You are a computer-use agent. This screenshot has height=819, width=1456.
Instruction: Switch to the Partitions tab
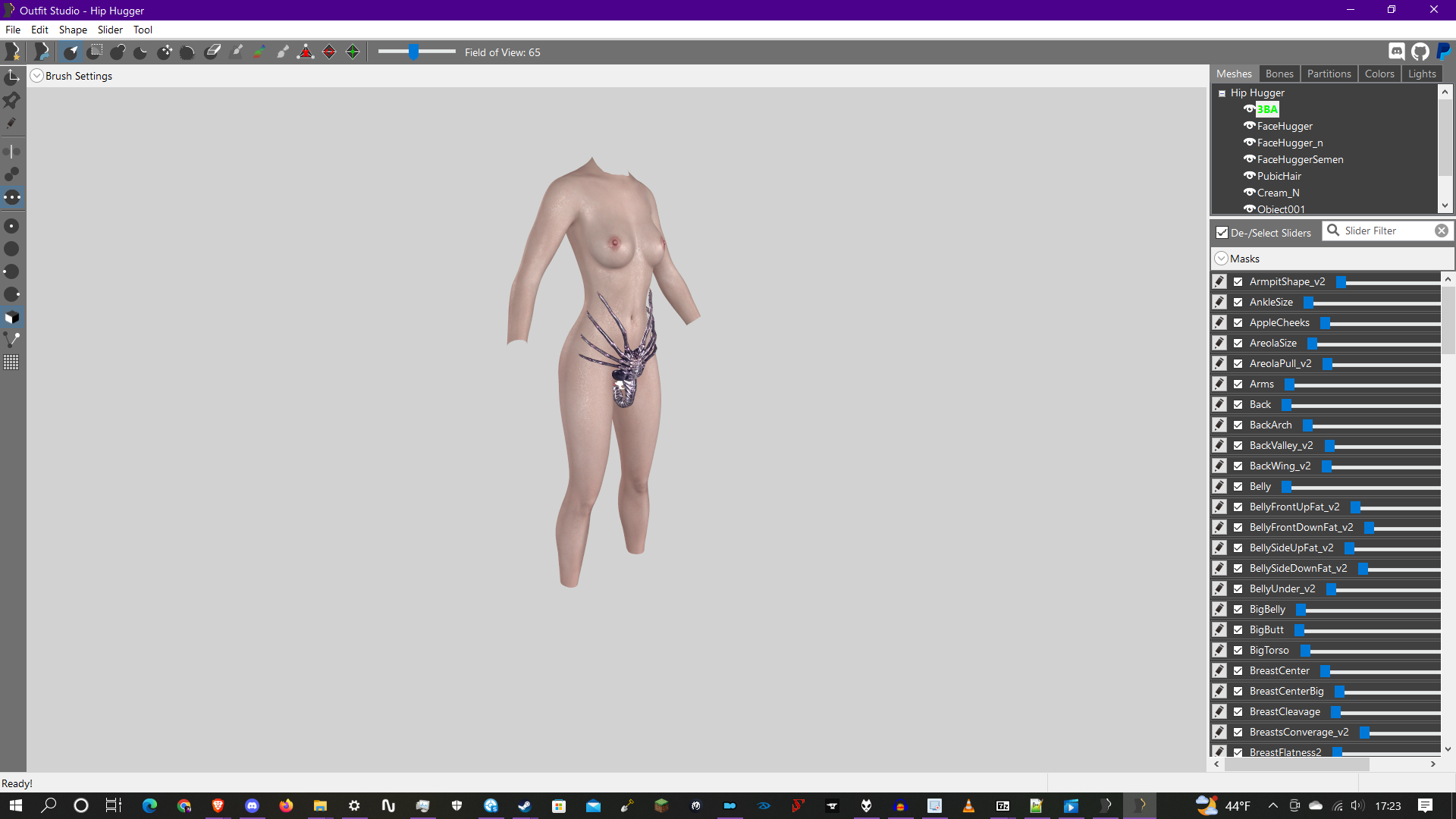pyautogui.click(x=1329, y=74)
